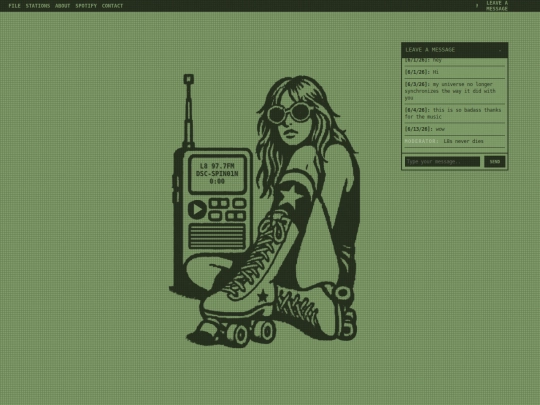Select message 'this is so badass thanks'
The image size is (540, 405).
point(455,113)
